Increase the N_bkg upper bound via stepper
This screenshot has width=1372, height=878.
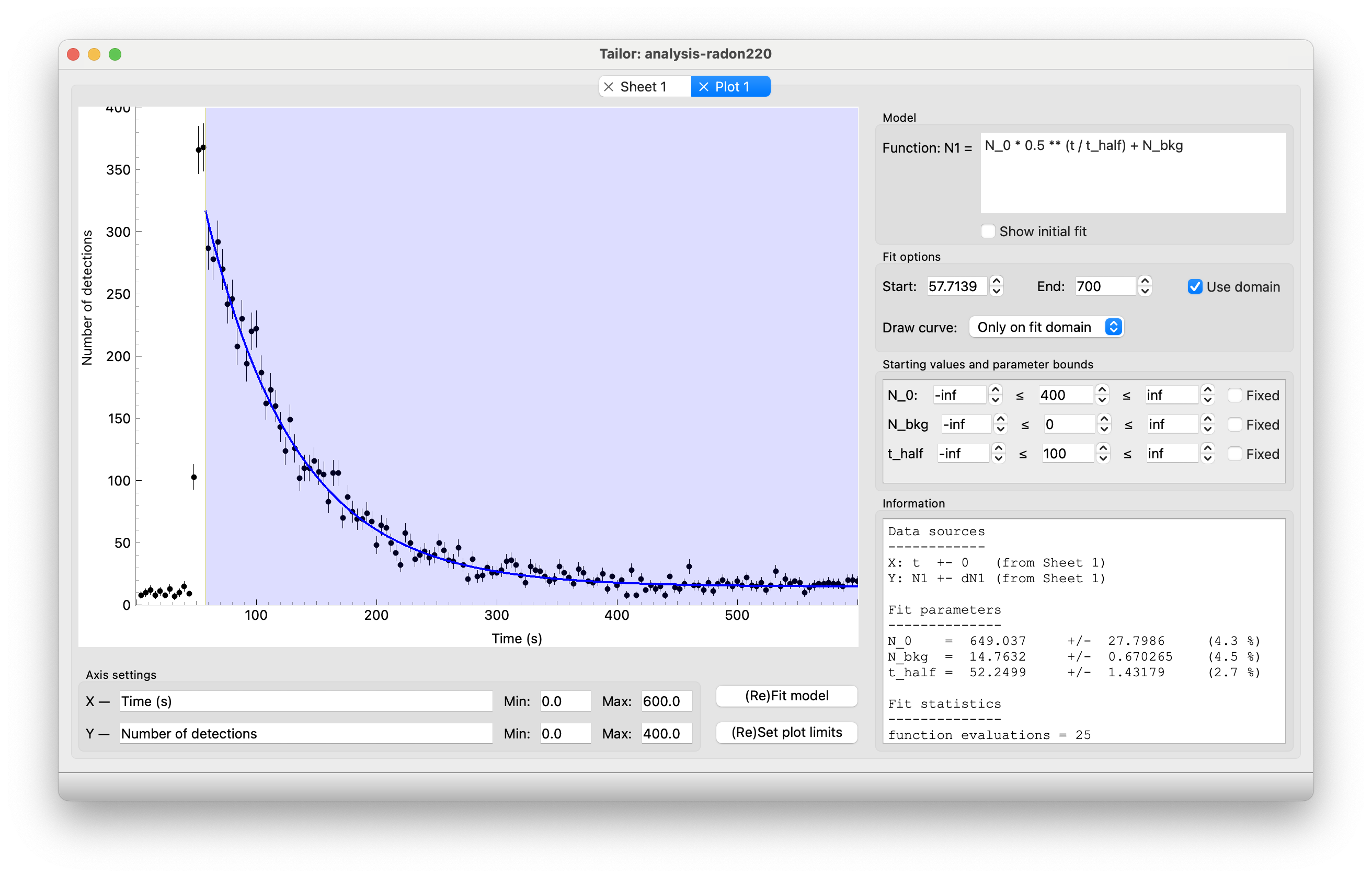coord(1208,420)
